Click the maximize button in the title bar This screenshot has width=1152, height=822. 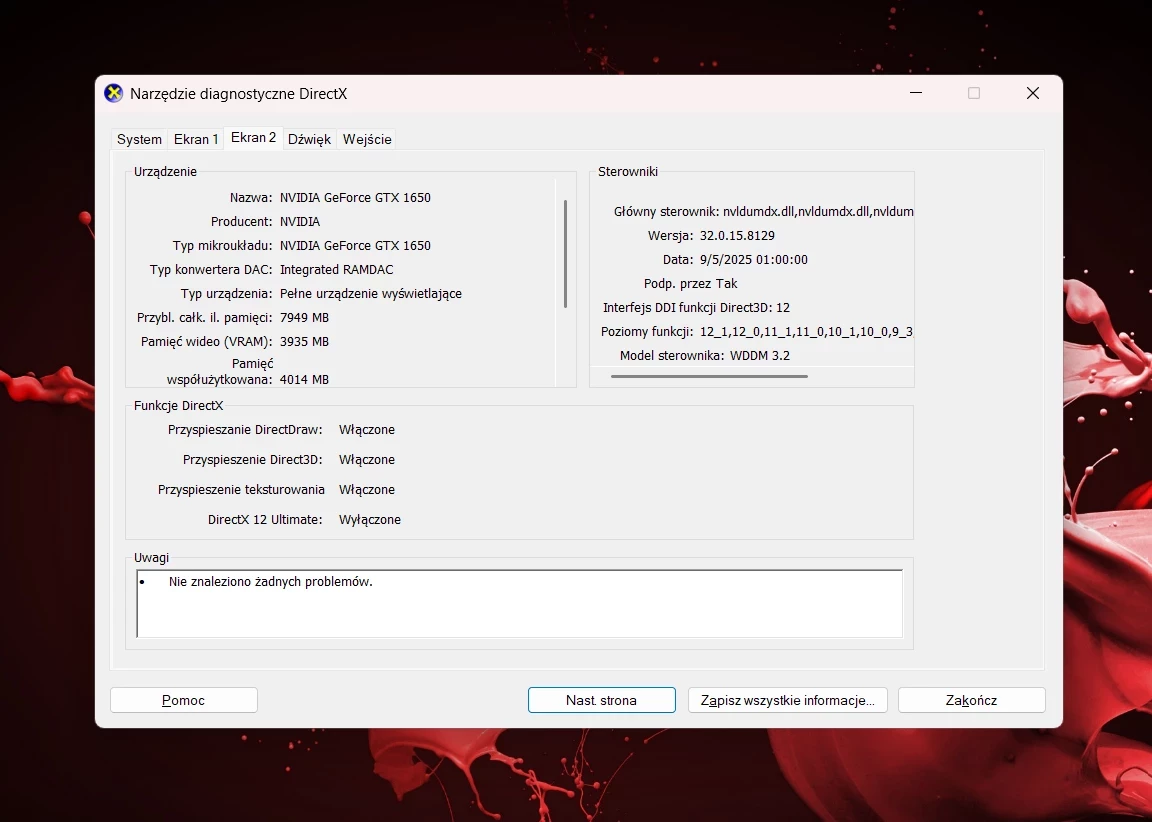click(x=974, y=93)
